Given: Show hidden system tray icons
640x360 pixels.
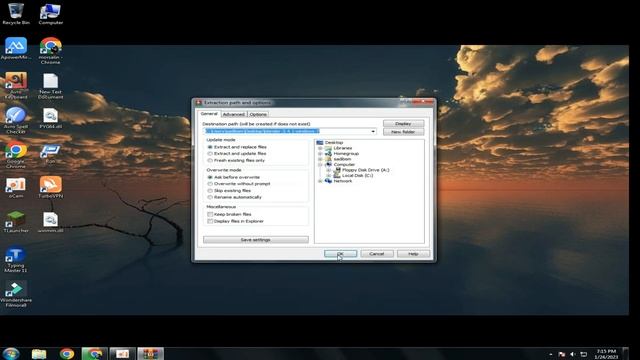Looking at the screenshot, I should pyautogui.click(x=551, y=354).
